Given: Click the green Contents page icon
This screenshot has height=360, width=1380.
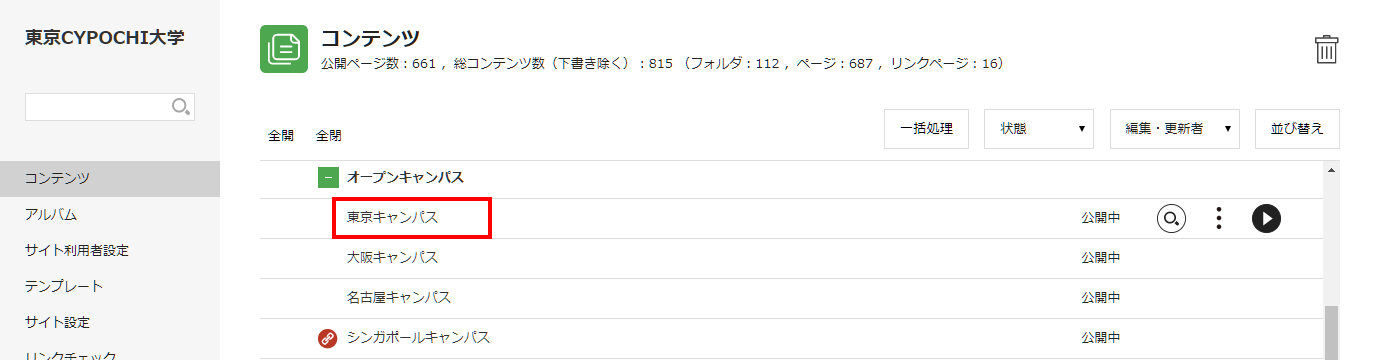Looking at the screenshot, I should pos(284,49).
